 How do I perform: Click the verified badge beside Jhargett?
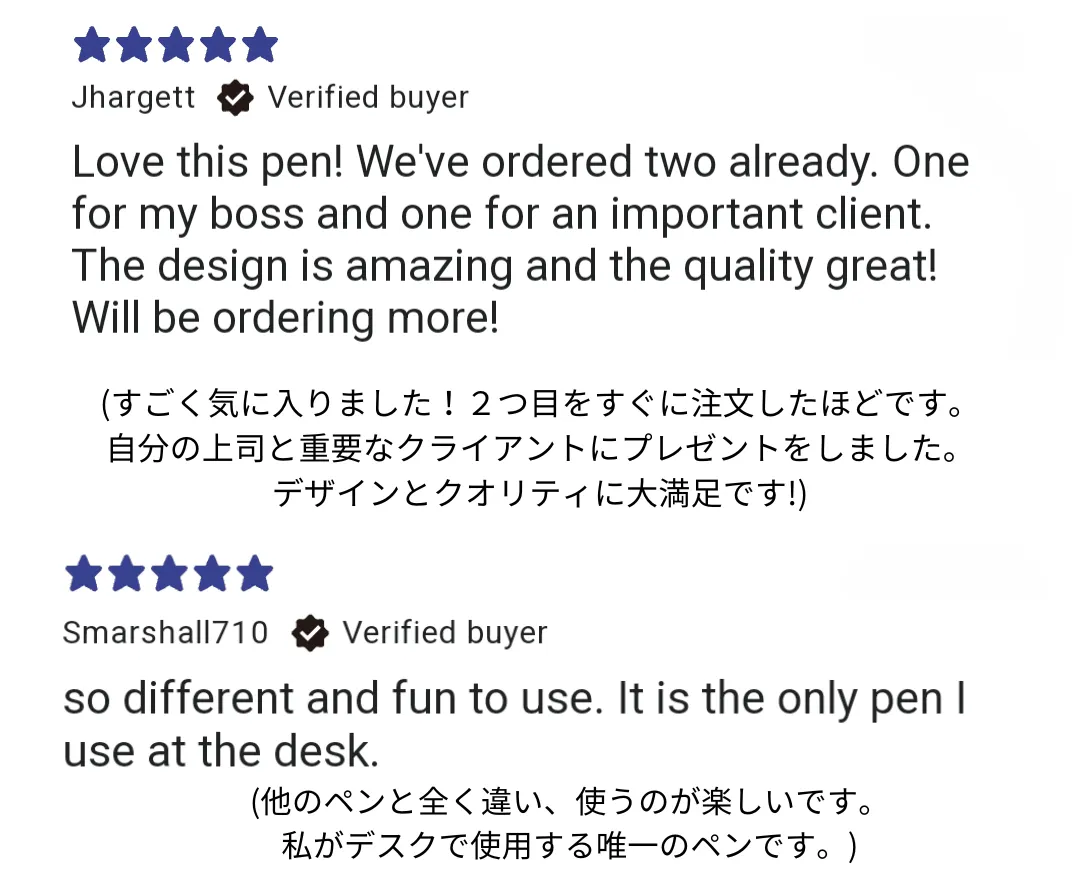pos(235,98)
